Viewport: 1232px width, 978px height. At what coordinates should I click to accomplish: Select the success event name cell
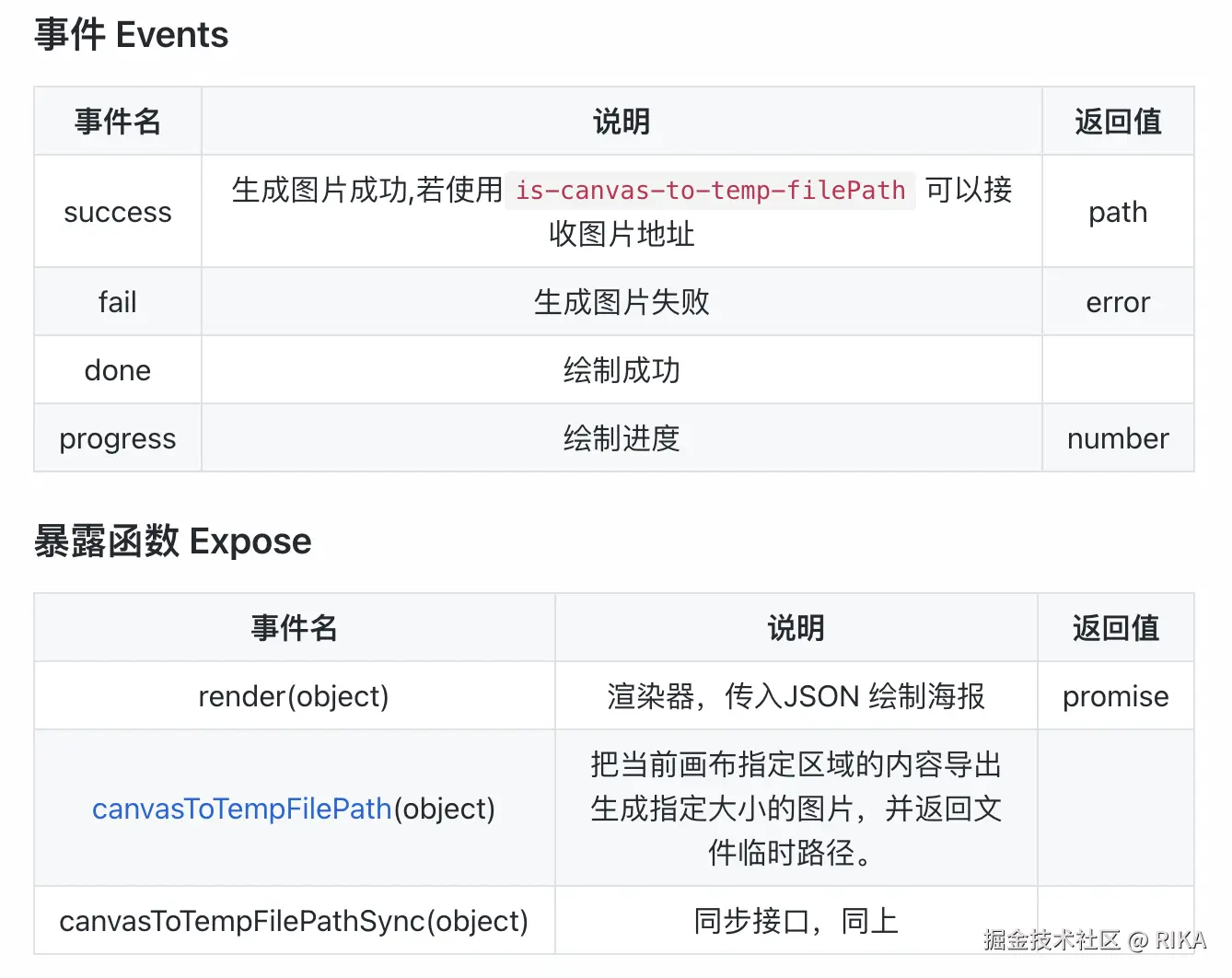tap(118, 212)
